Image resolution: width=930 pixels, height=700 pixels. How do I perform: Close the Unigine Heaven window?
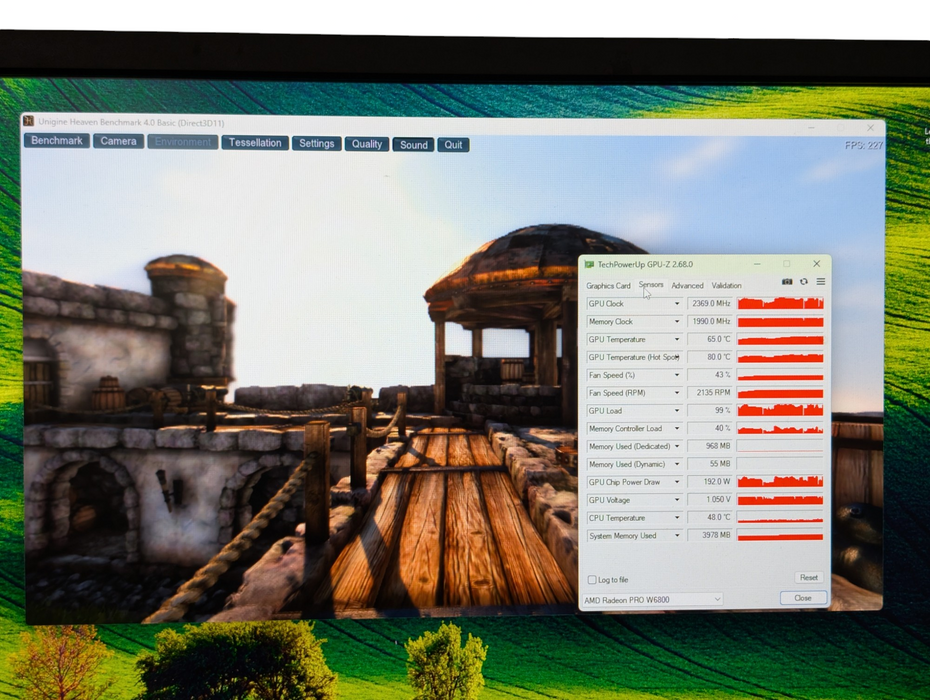point(870,128)
